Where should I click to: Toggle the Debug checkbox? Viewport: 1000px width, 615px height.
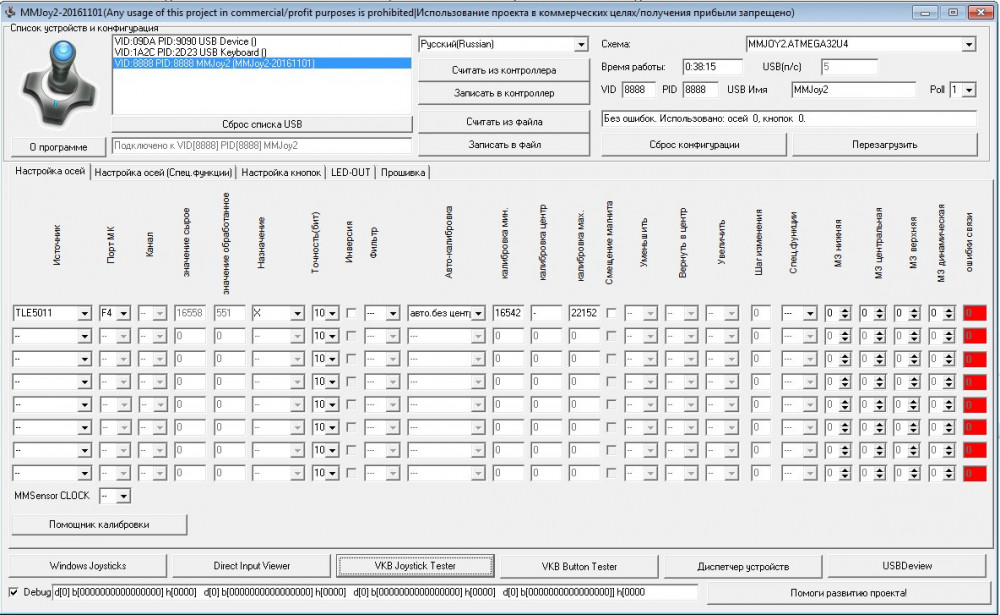click(13, 592)
